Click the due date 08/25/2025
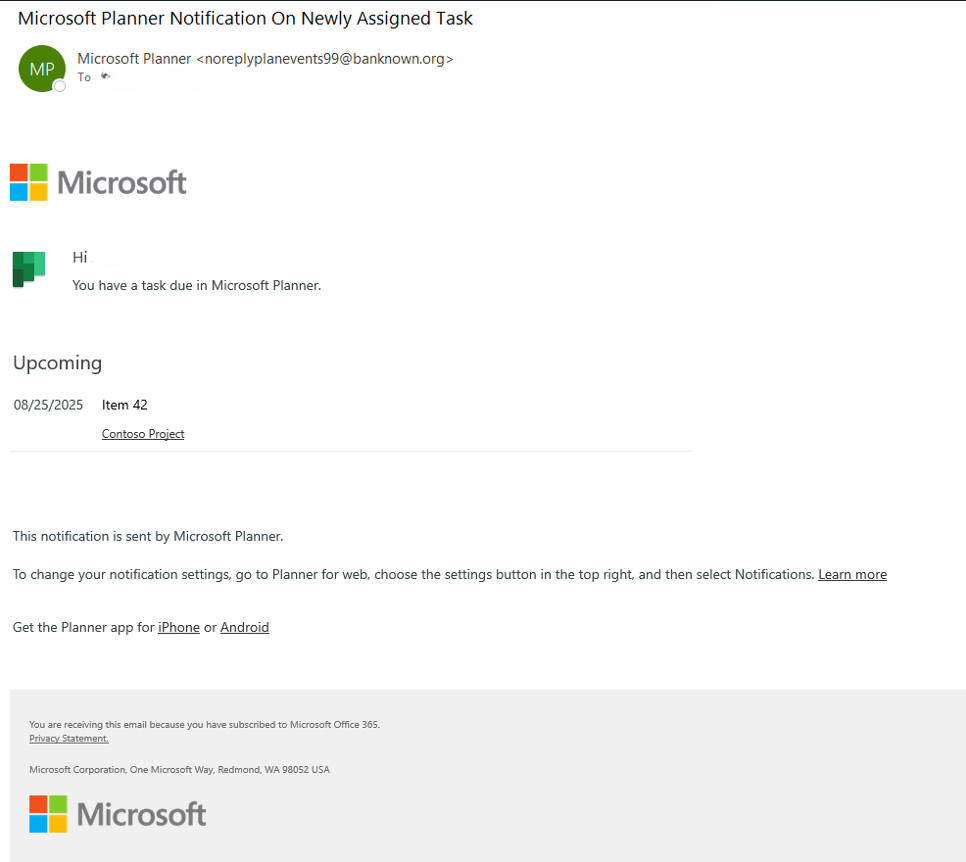 coord(48,405)
